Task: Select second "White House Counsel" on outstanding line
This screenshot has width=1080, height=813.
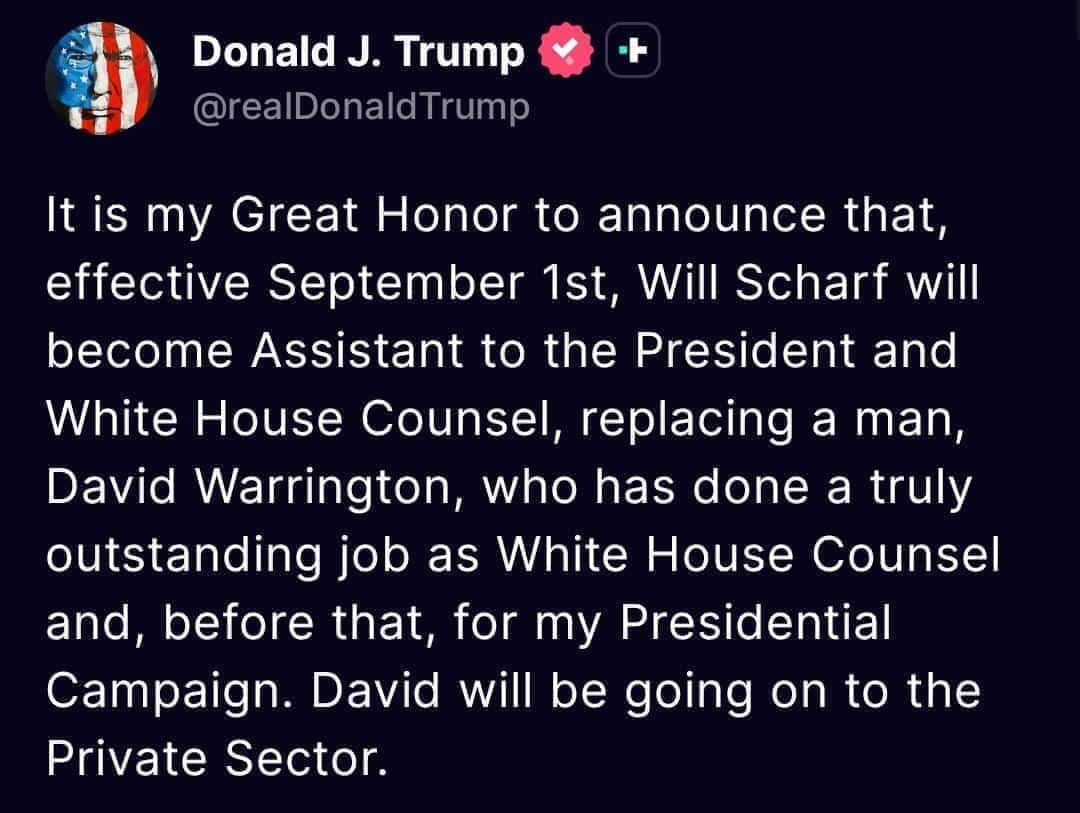Action: pyautogui.click(x=748, y=555)
